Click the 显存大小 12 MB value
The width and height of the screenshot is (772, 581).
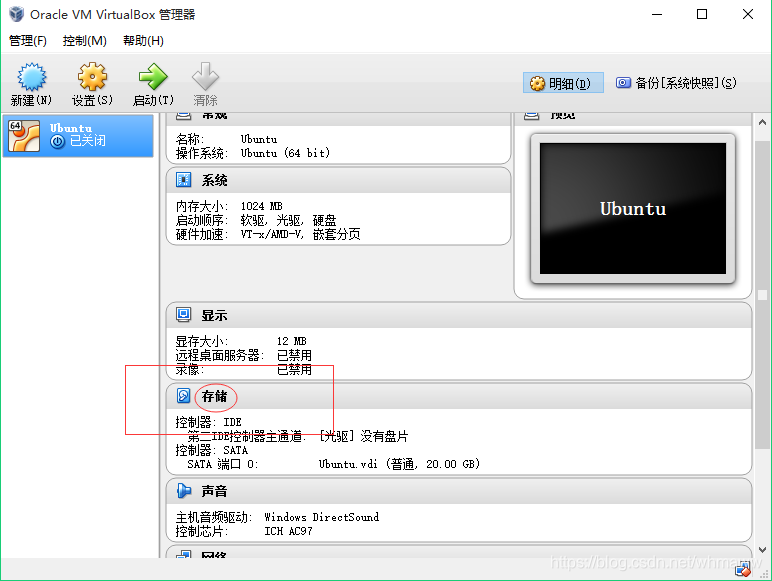pyautogui.click(x=291, y=341)
